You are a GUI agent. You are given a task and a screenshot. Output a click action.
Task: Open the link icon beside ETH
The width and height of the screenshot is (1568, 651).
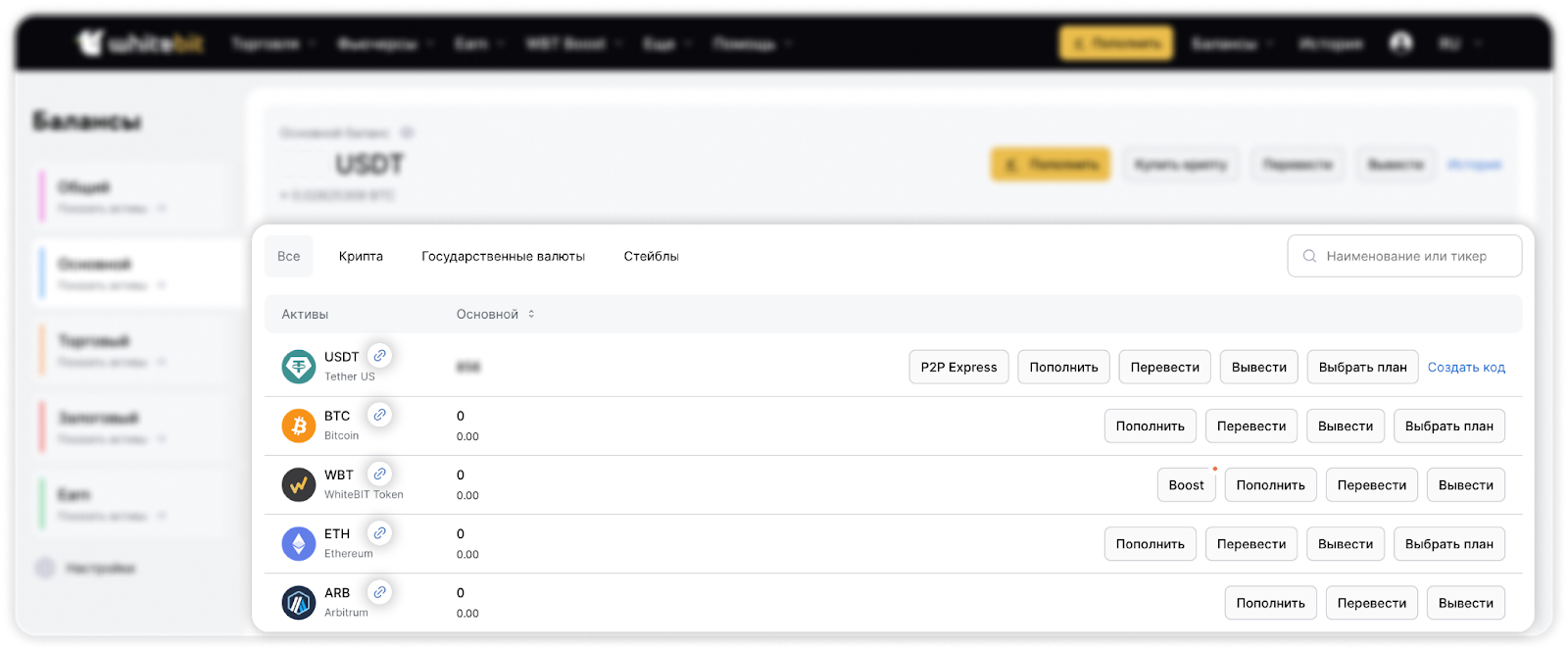tap(379, 532)
